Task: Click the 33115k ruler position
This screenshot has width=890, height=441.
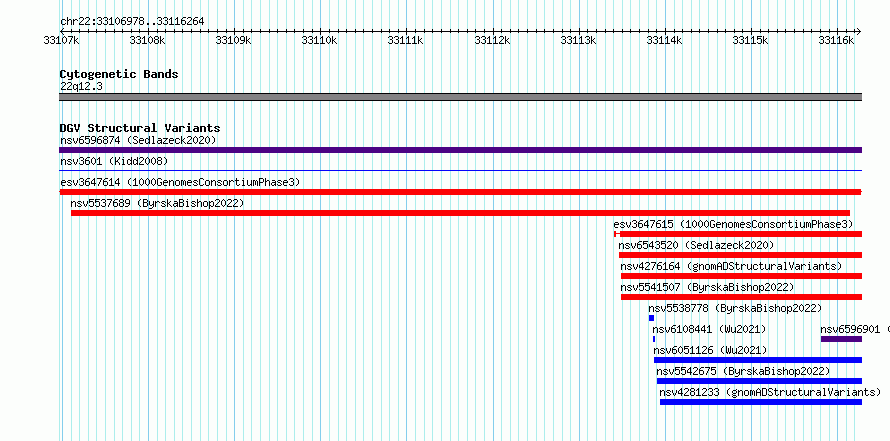Action: [x=750, y=40]
